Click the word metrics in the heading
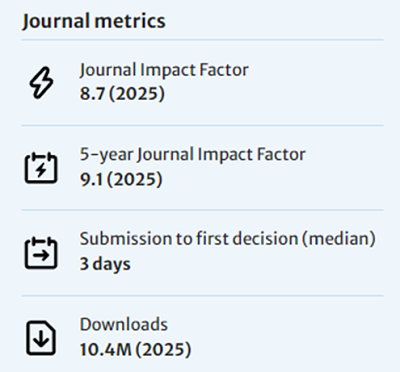The height and width of the screenshot is (372, 400). point(130,21)
